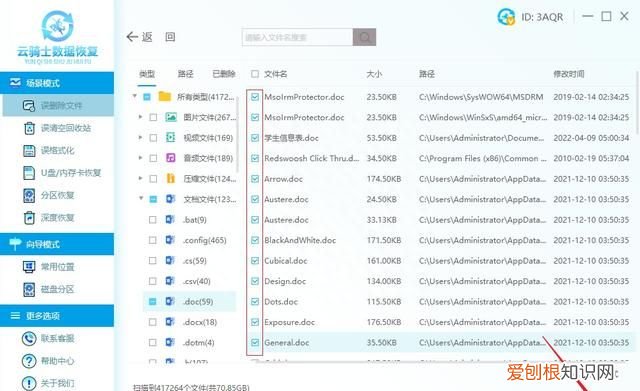Image resolution: width=640 pixels, height=391 pixels.
Task: Select the Redswoosh Click Thru file name
Action: (x=311, y=158)
